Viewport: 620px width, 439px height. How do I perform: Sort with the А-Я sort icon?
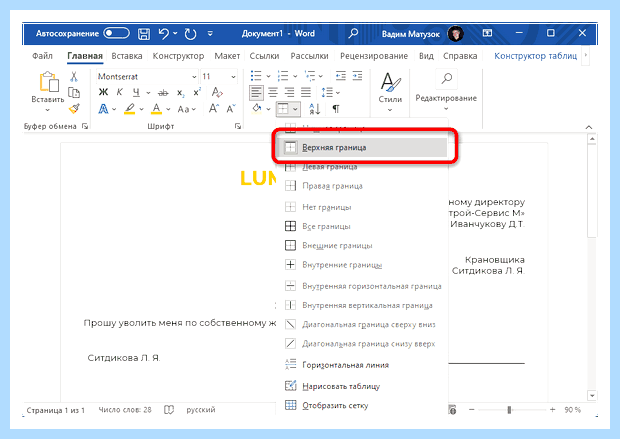[x=314, y=109]
